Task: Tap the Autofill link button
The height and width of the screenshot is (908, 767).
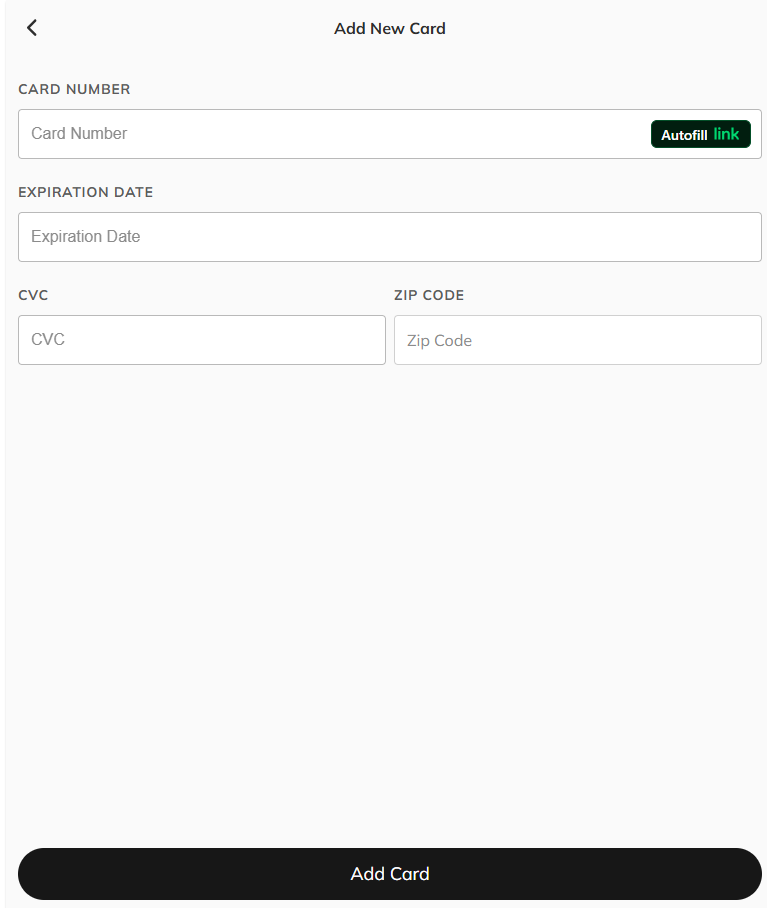Action: 700,134
